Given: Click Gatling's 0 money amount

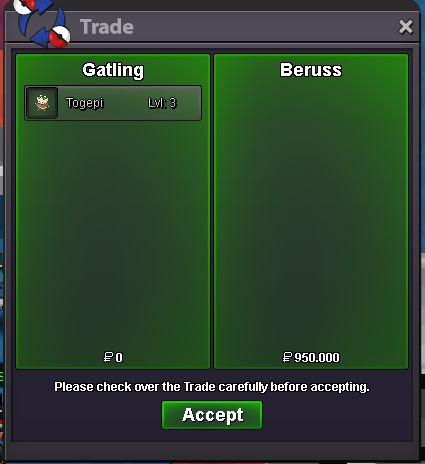Looking at the screenshot, I should point(119,358).
